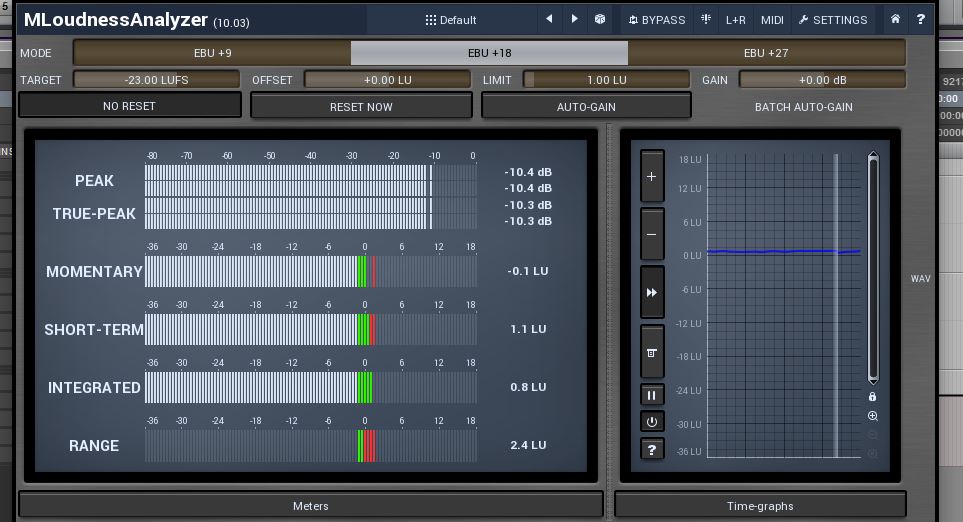Pause the time-graph

coord(652,395)
